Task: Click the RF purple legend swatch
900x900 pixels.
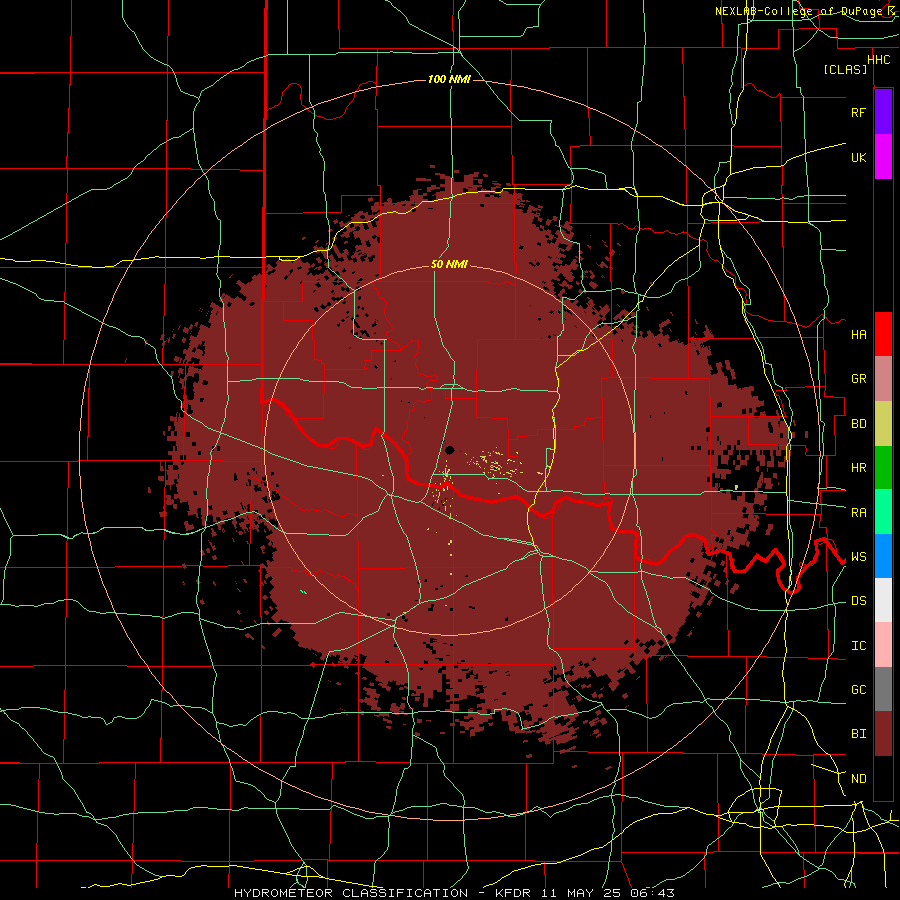Action: point(883,112)
